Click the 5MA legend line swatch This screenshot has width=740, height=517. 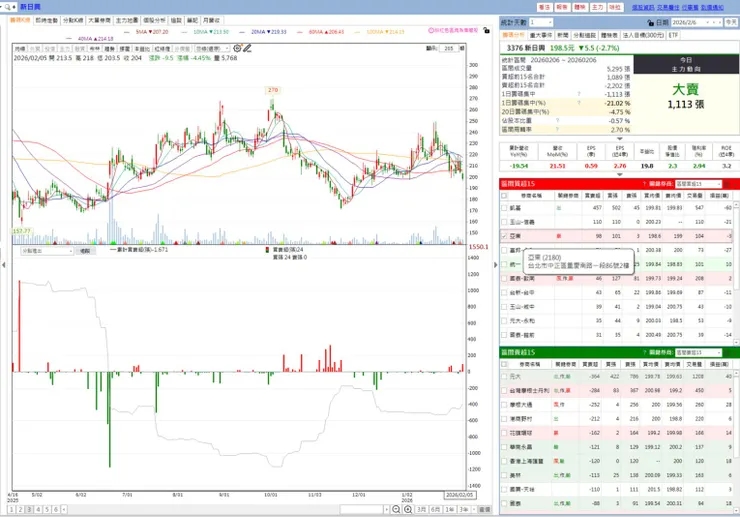coord(127,32)
